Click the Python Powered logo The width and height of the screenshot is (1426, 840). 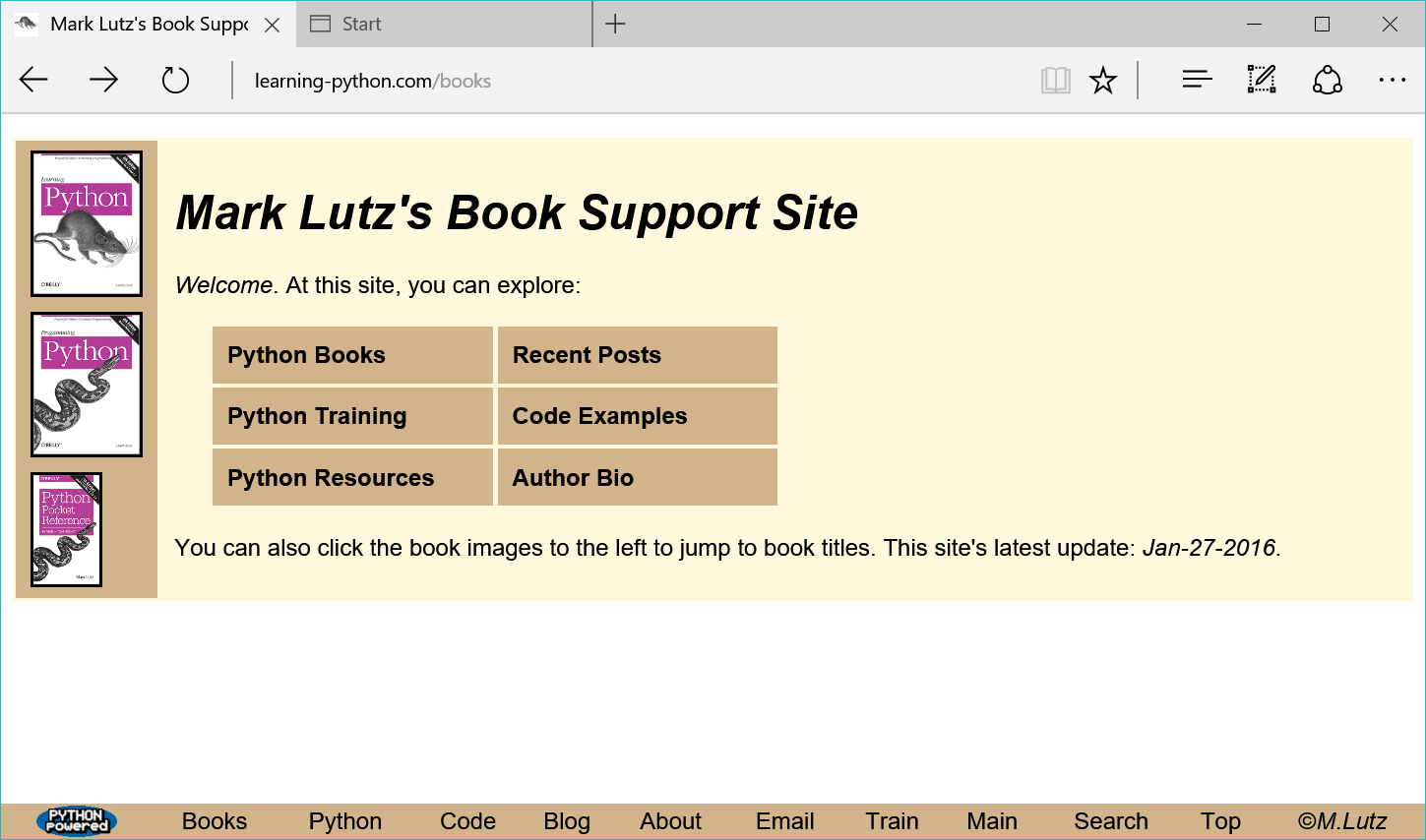click(77, 821)
